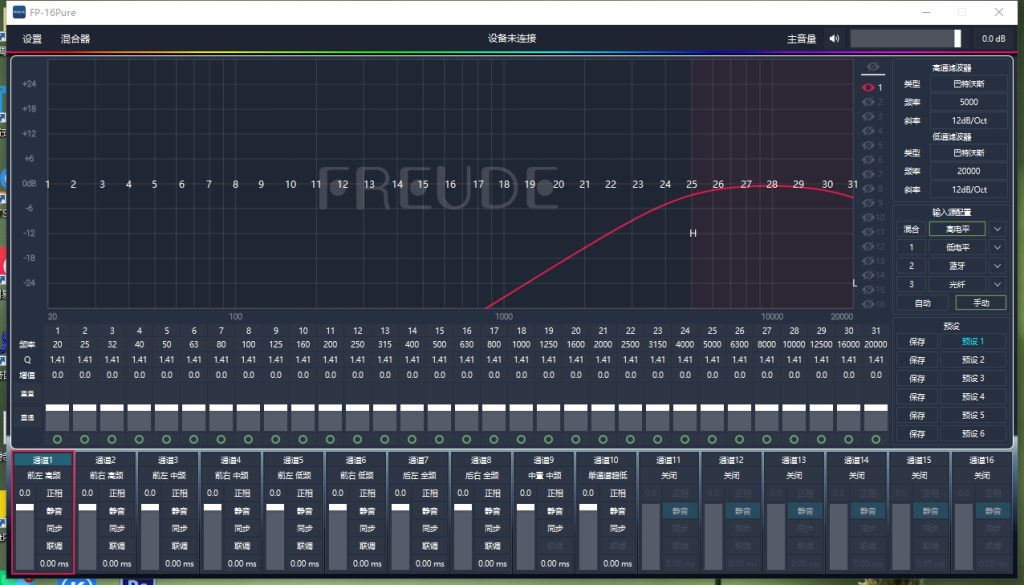Mute 通道1 with its 静音 button
This screenshot has width=1024, height=585.
pyautogui.click(x=54, y=511)
